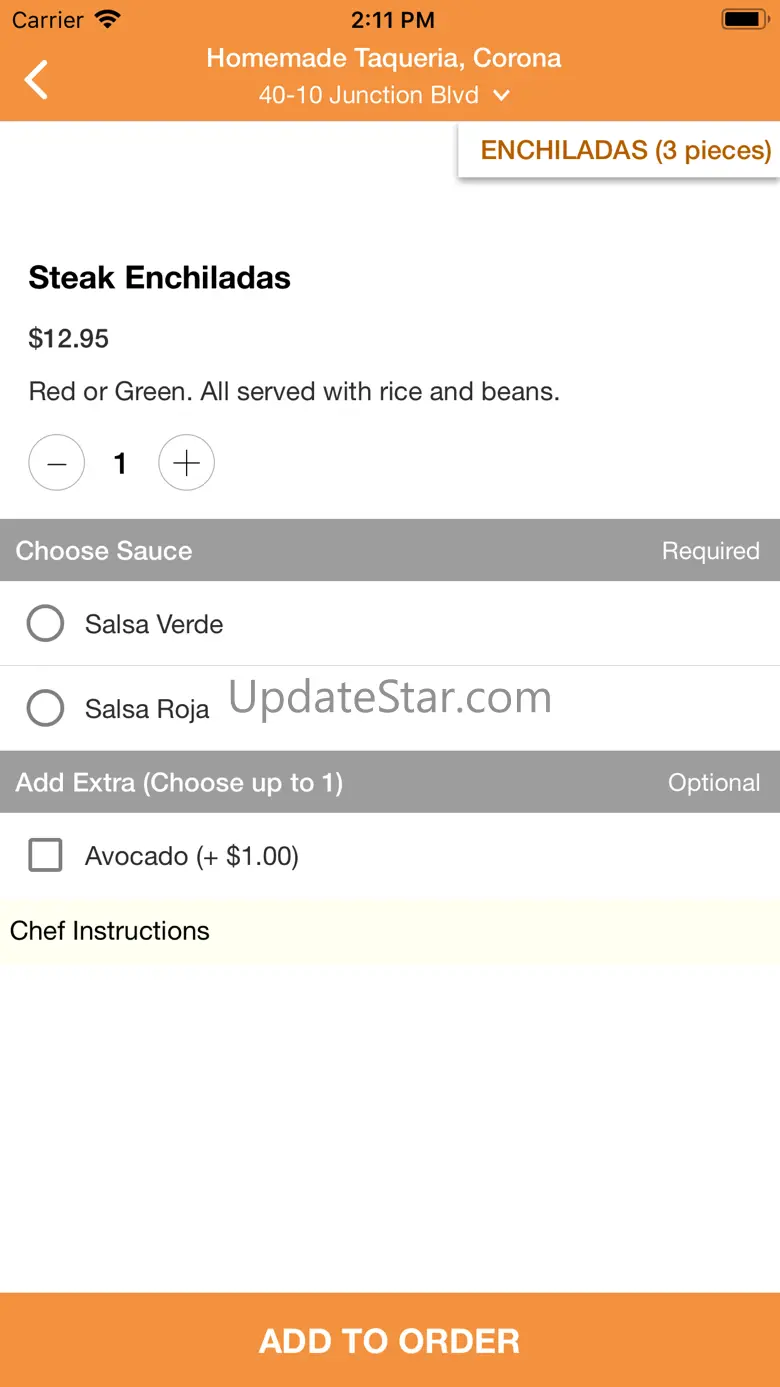Tap the Steak Enchiladas item title
This screenshot has width=780, height=1387.
point(160,278)
